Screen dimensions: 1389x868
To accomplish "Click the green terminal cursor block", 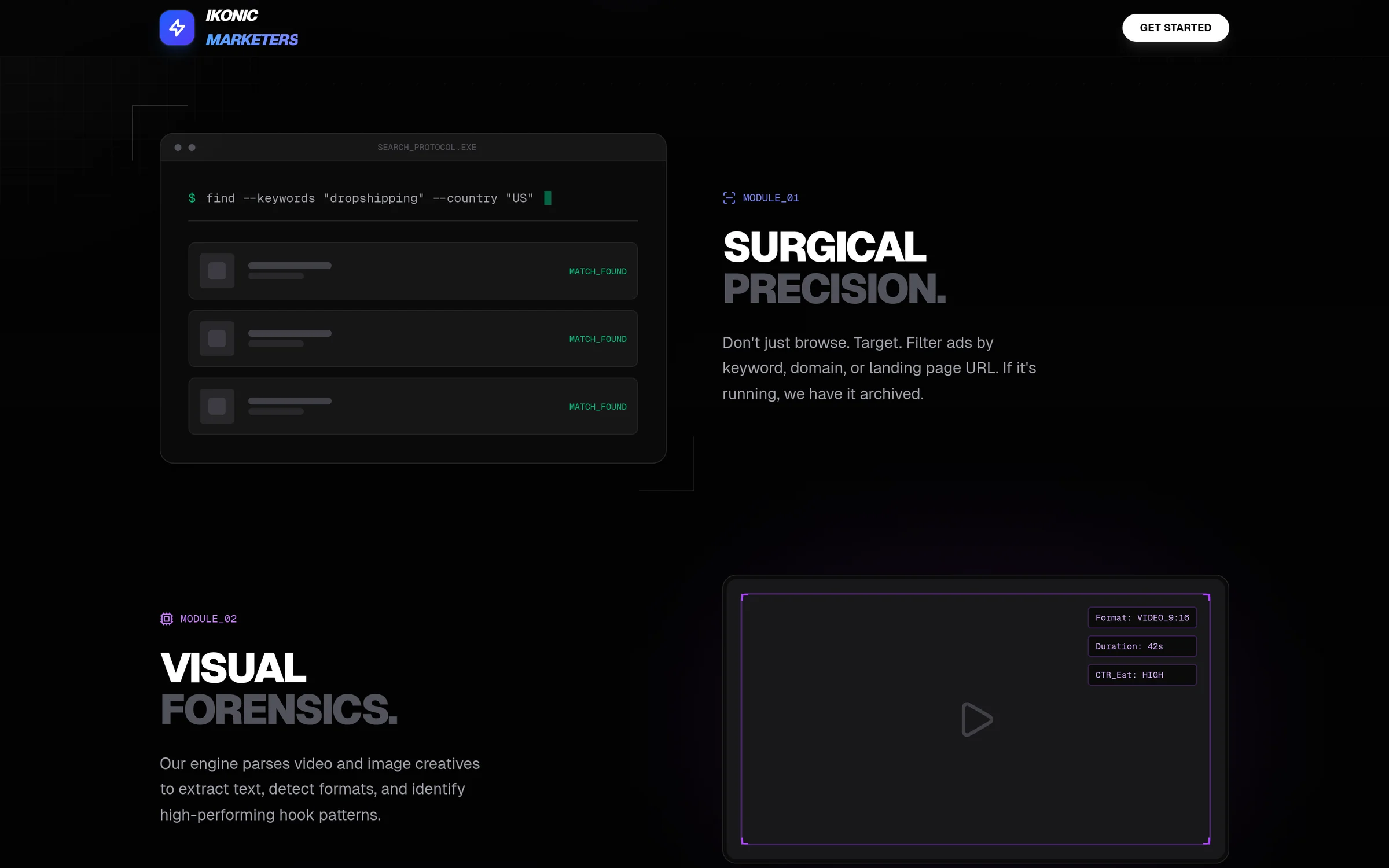I will click(x=547, y=198).
